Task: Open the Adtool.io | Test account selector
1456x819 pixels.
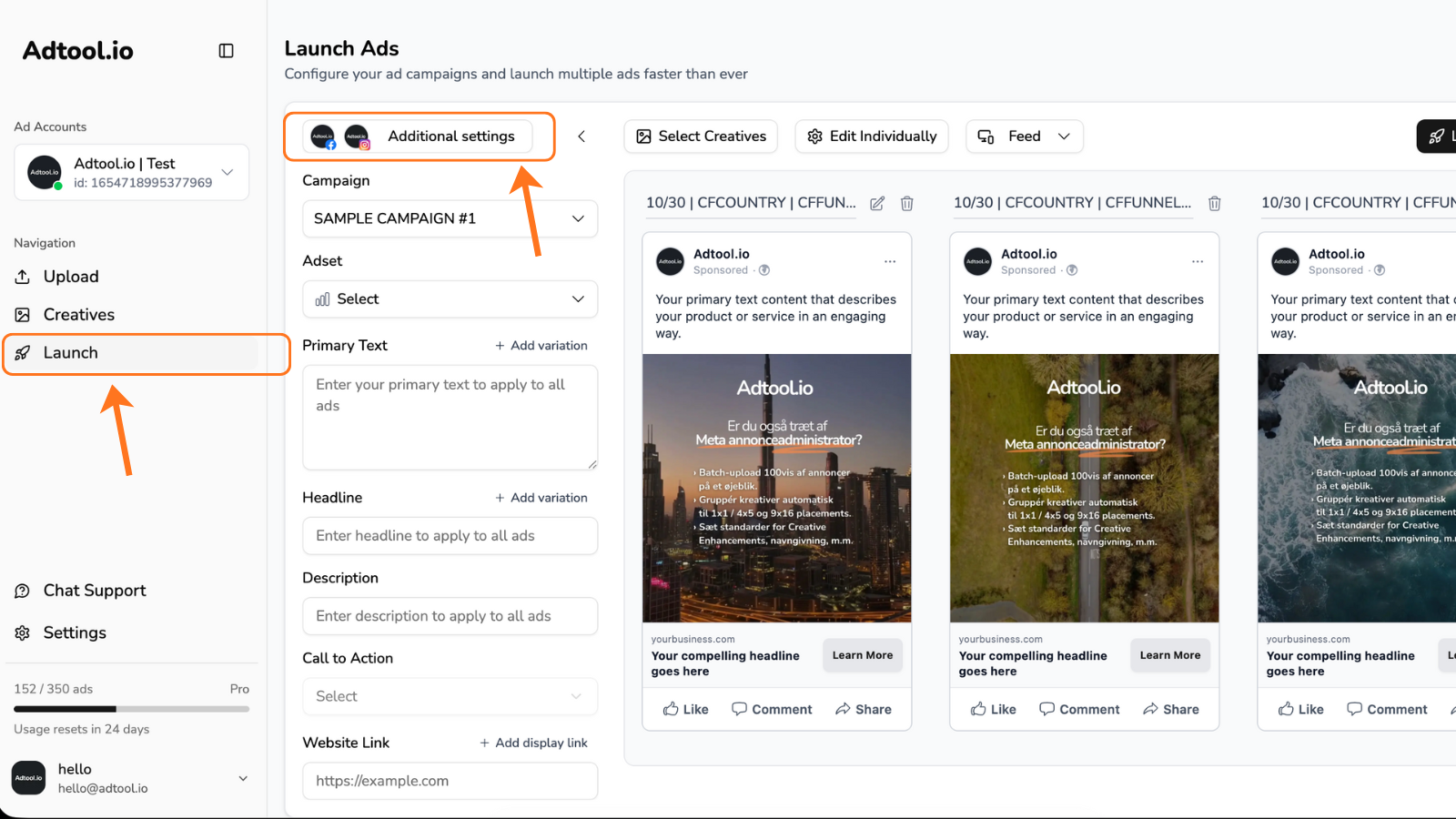Action: (x=132, y=172)
